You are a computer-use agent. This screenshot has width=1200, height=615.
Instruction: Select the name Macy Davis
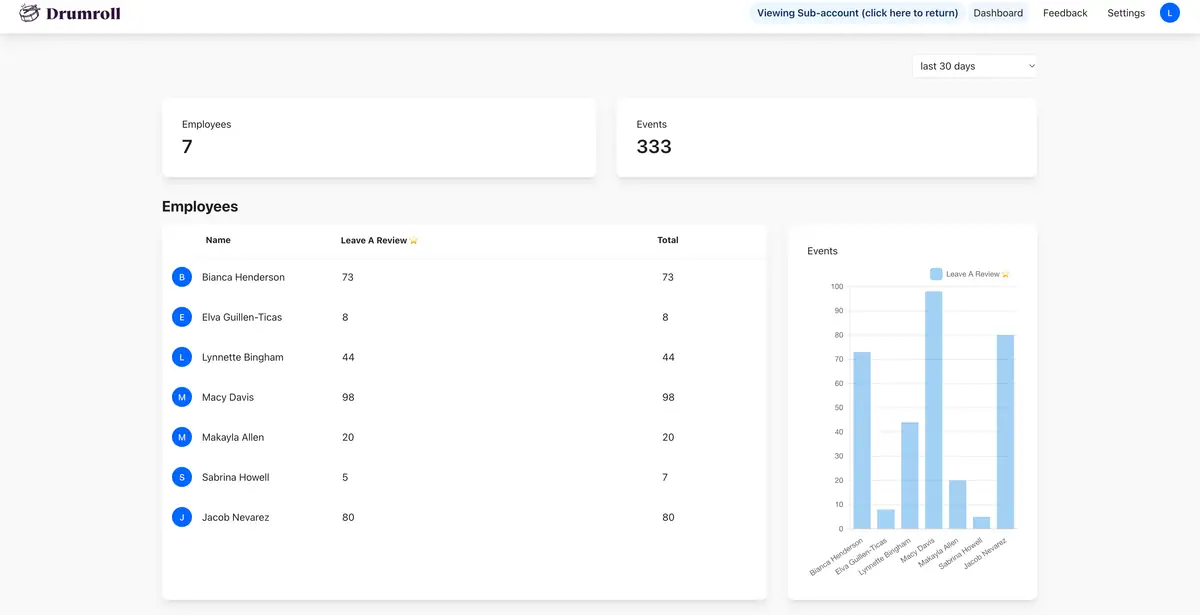point(228,397)
